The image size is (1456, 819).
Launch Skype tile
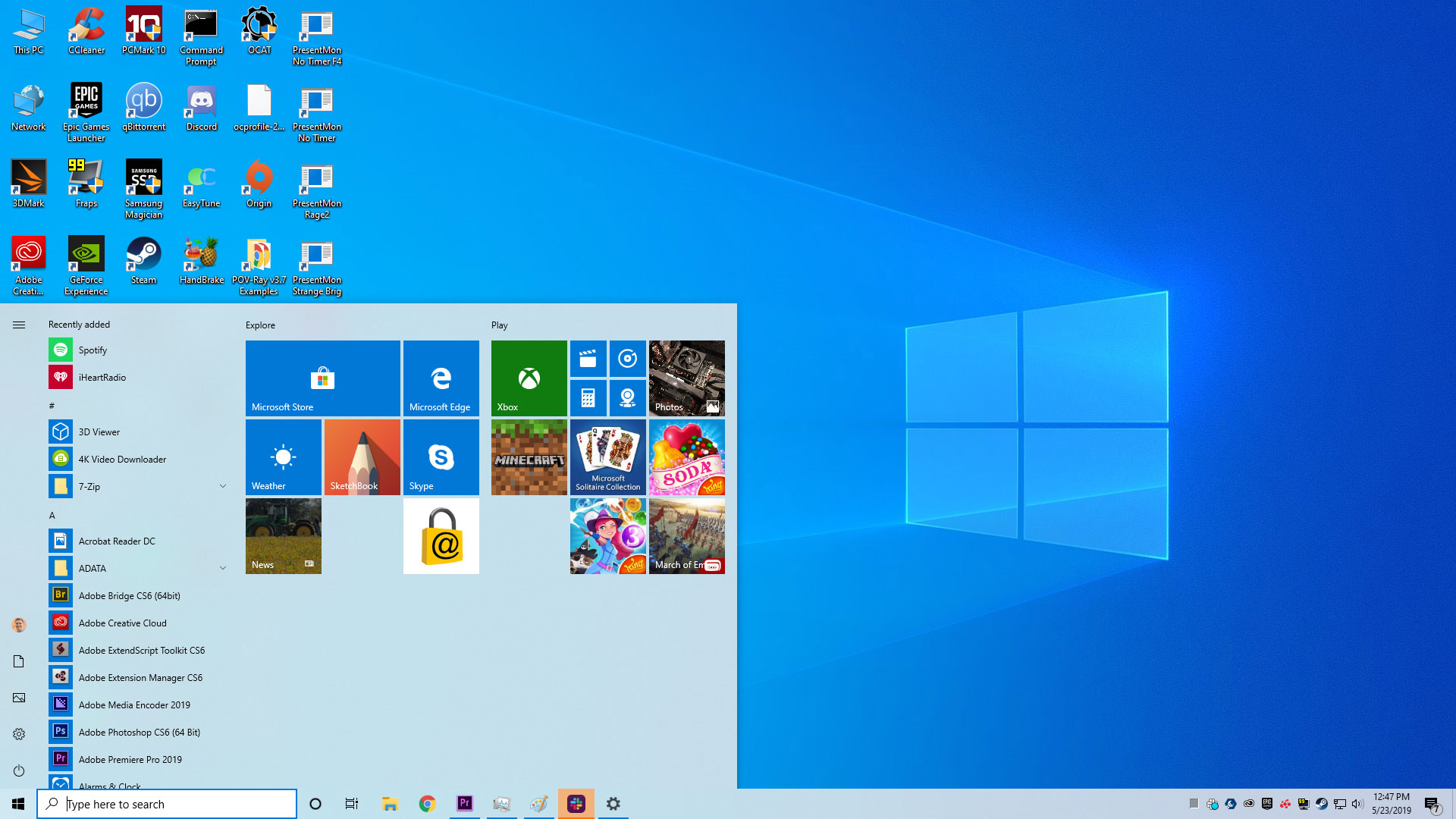(440, 457)
